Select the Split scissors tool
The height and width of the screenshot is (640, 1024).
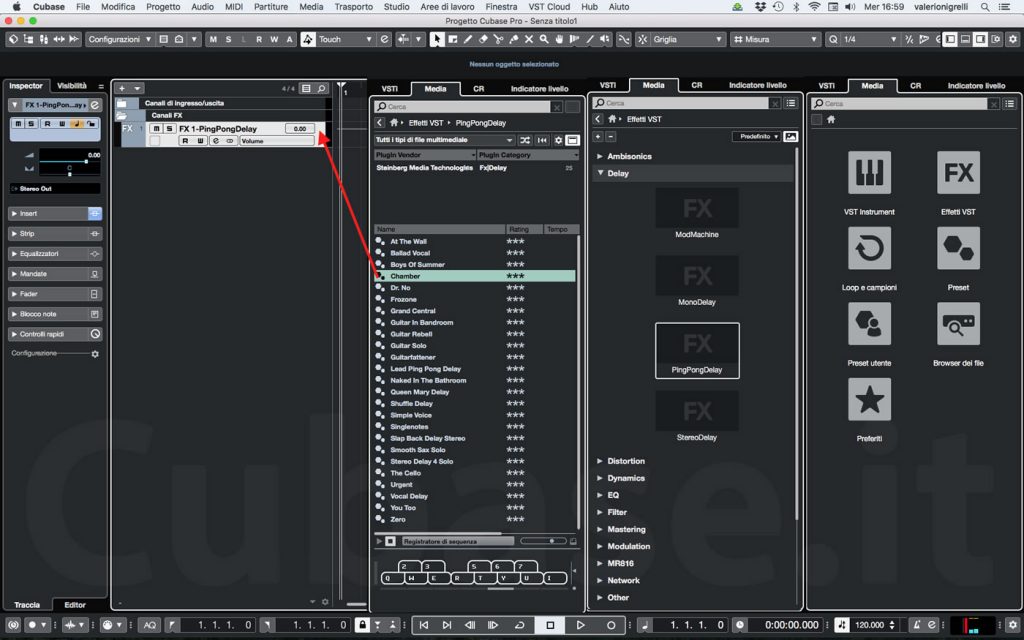(x=498, y=39)
